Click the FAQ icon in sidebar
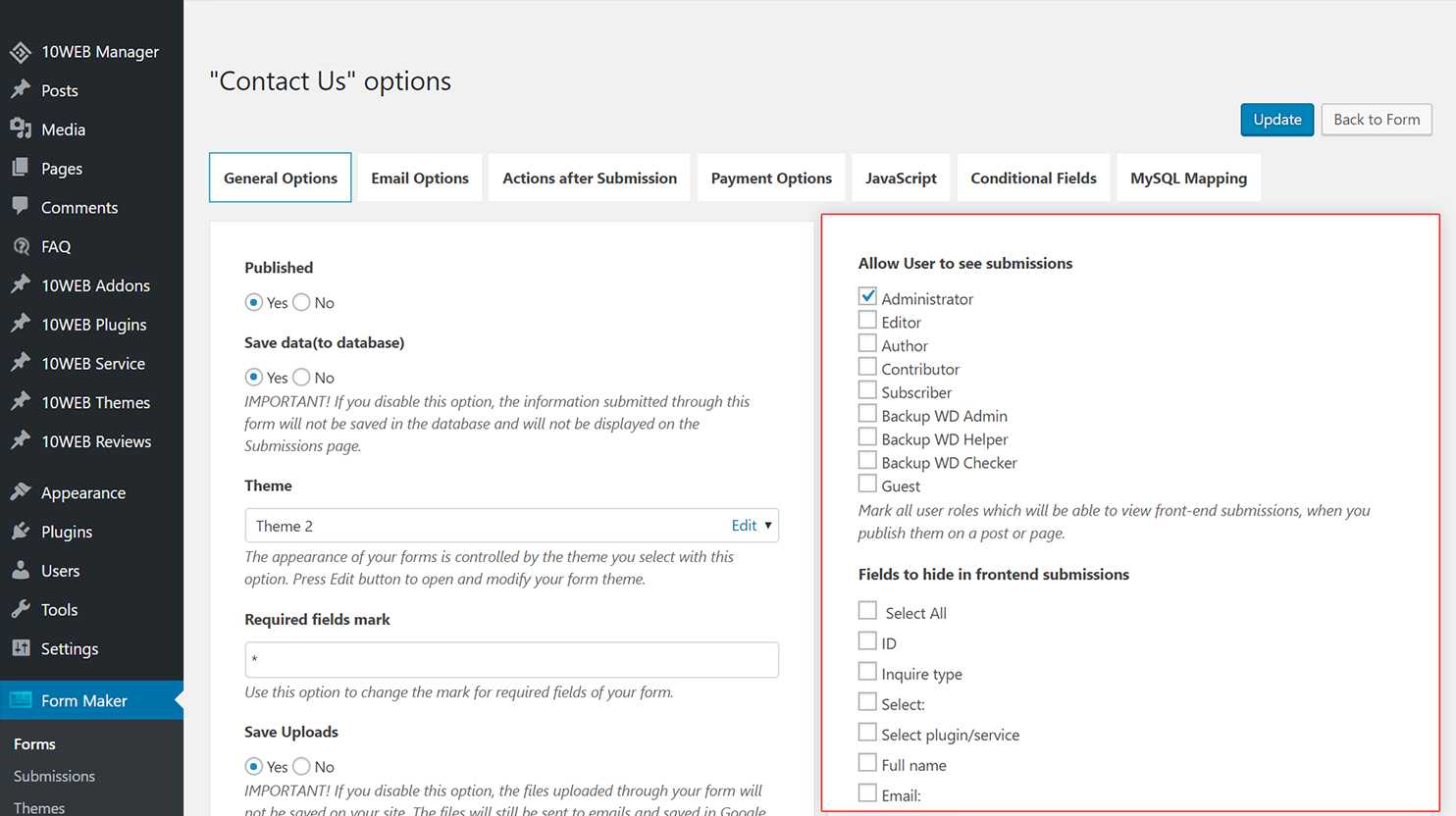Image resolution: width=1456 pixels, height=816 pixels. coord(21,246)
